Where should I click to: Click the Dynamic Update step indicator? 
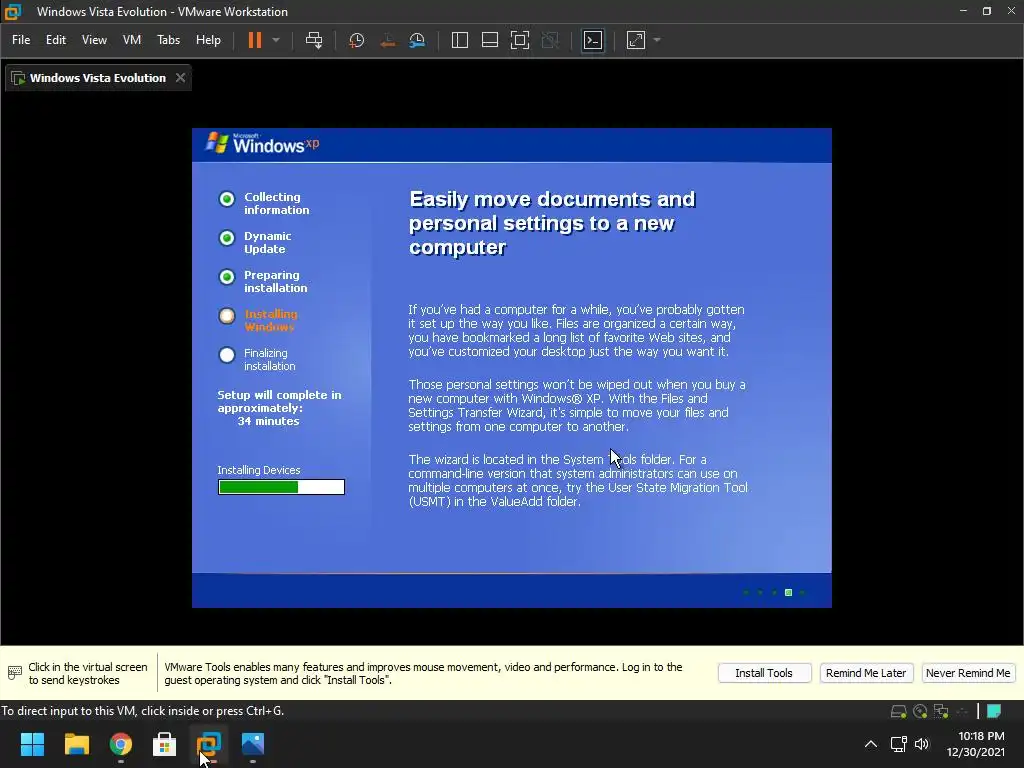[x=227, y=238]
